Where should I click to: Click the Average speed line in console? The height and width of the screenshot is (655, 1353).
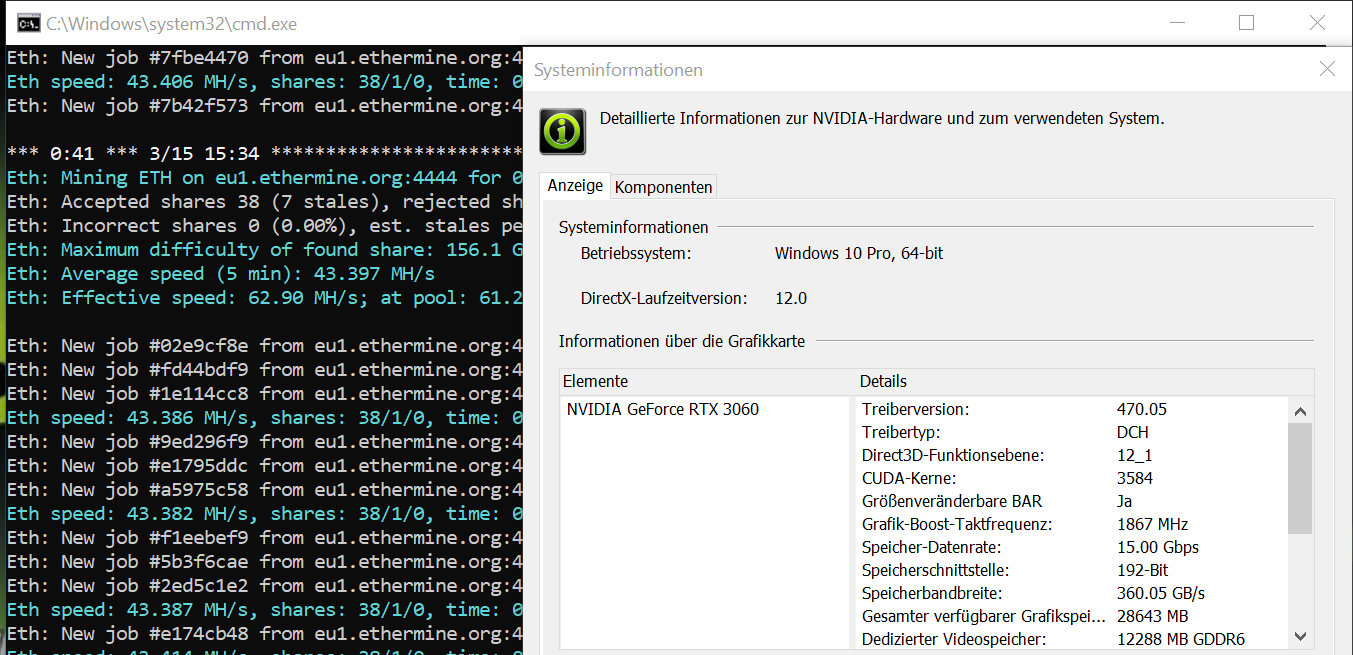point(220,274)
